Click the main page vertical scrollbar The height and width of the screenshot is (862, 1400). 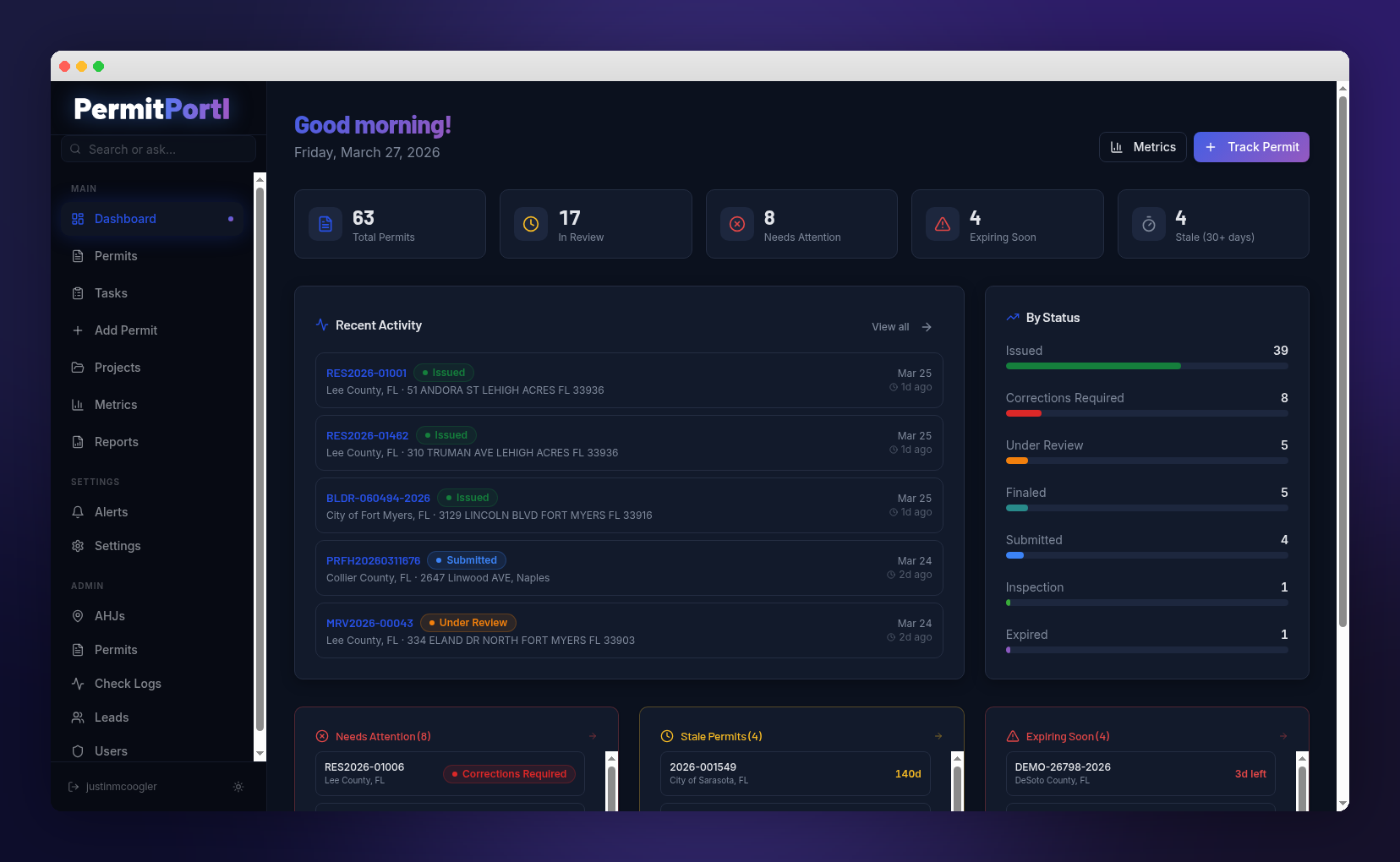tap(1343, 362)
